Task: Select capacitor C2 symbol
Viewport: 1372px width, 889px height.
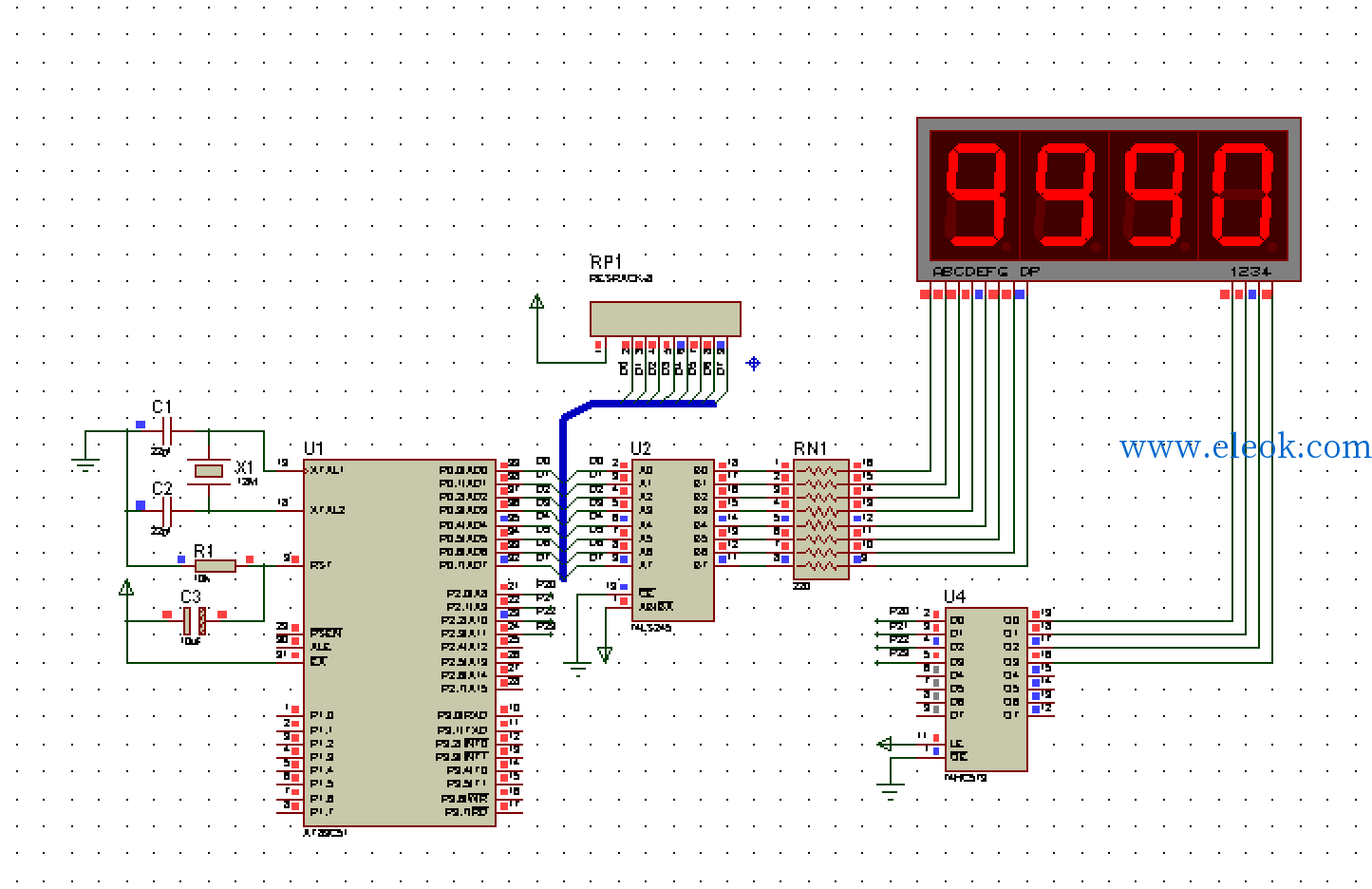Action: point(166,511)
